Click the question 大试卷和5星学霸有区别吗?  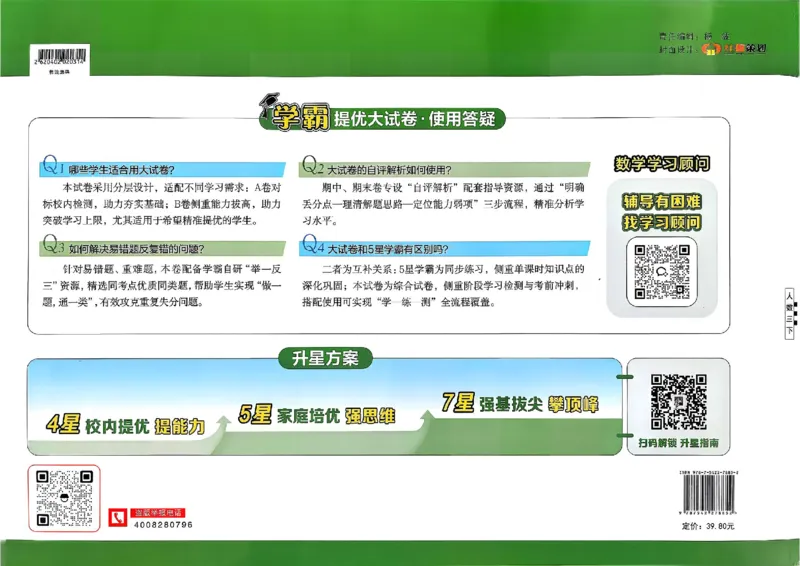coord(388,249)
